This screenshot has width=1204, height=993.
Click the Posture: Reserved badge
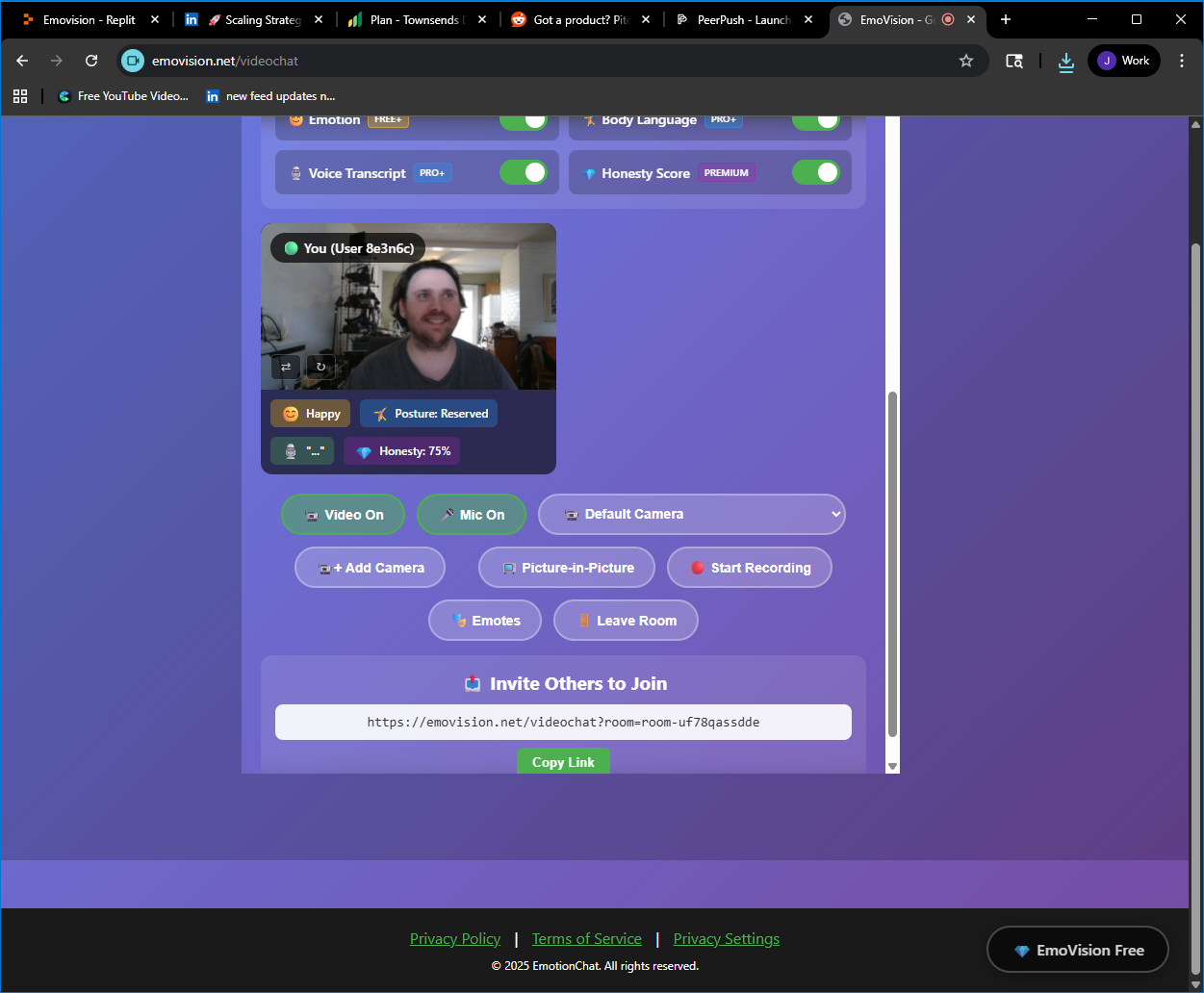click(428, 413)
